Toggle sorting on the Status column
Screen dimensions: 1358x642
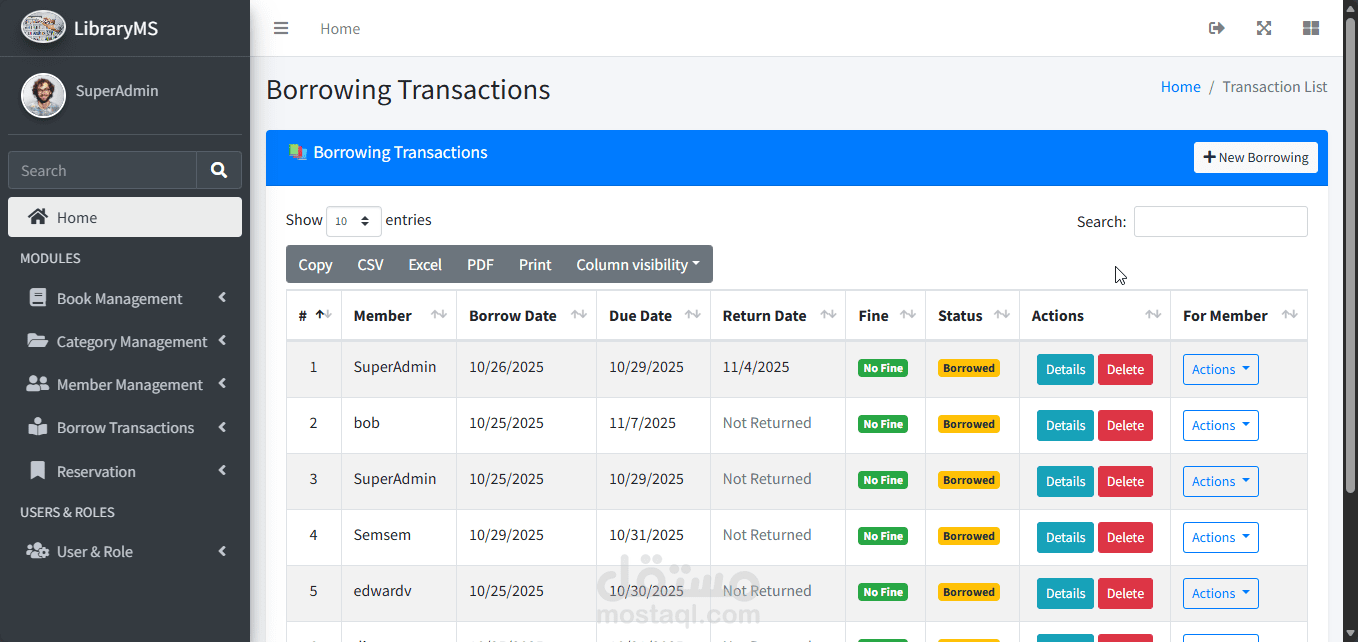(1002, 315)
